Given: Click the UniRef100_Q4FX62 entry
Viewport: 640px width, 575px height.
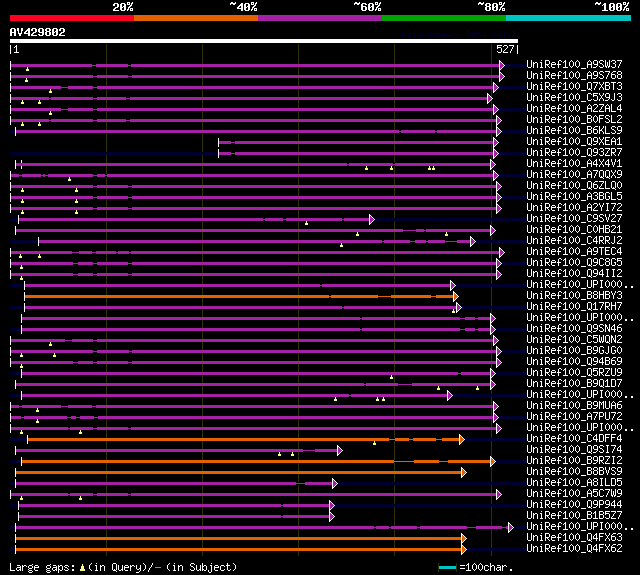Looking at the screenshot, I should (574, 549).
